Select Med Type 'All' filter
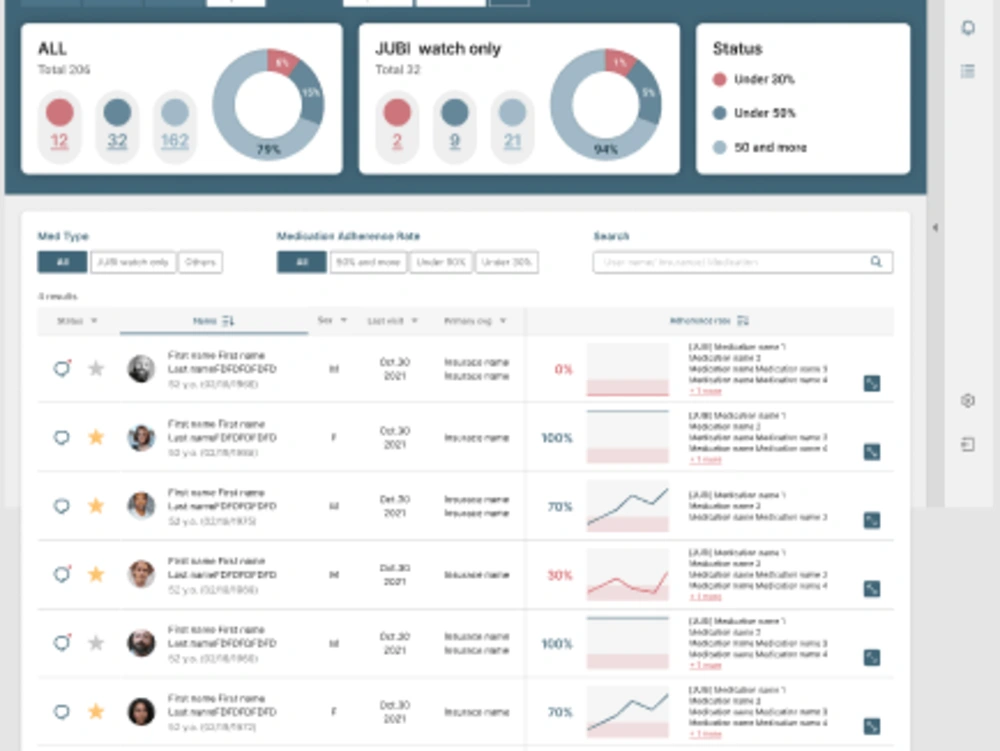 click(x=62, y=262)
